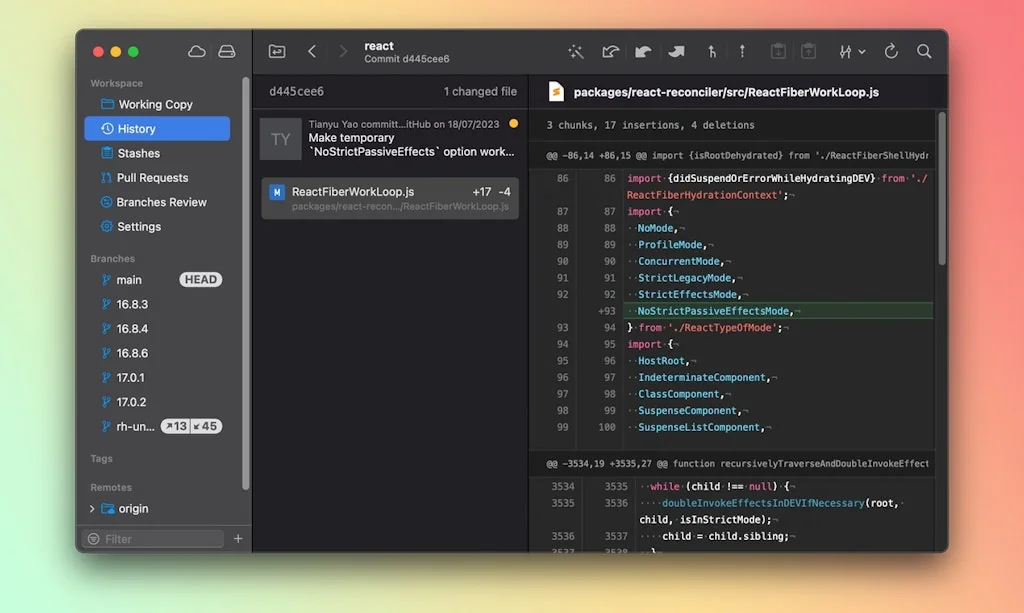Open Quick Launch with the magic wand icon
This screenshot has height=613, width=1024.
(577, 51)
